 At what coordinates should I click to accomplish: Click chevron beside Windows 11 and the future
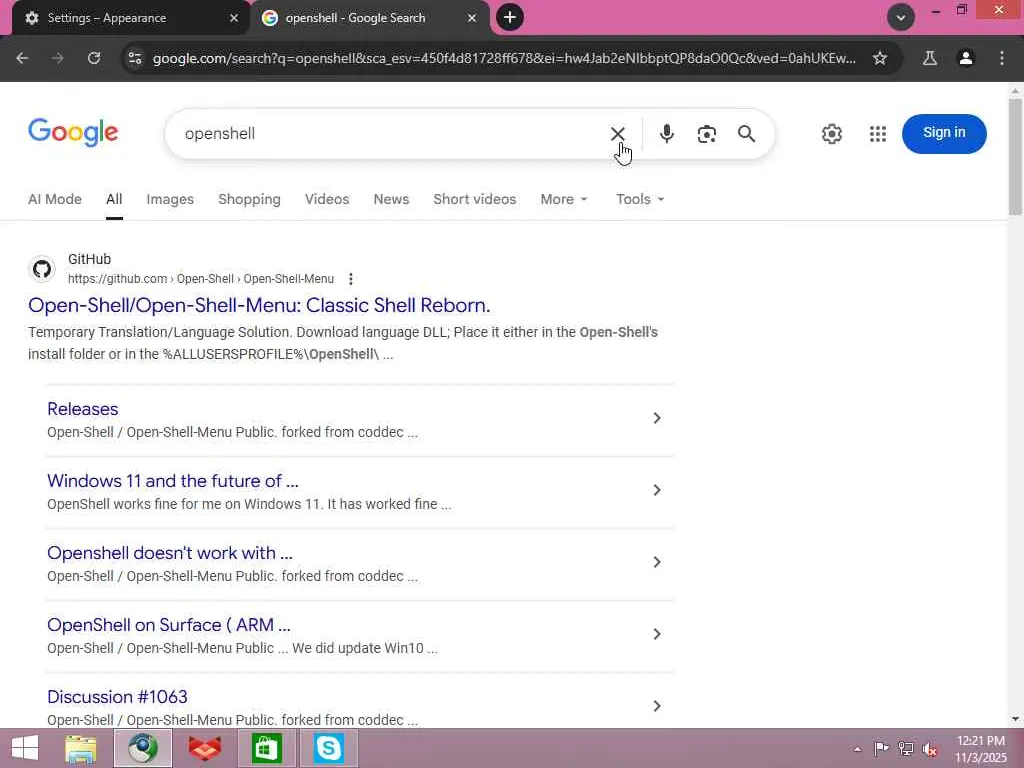pyautogui.click(x=657, y=490)
